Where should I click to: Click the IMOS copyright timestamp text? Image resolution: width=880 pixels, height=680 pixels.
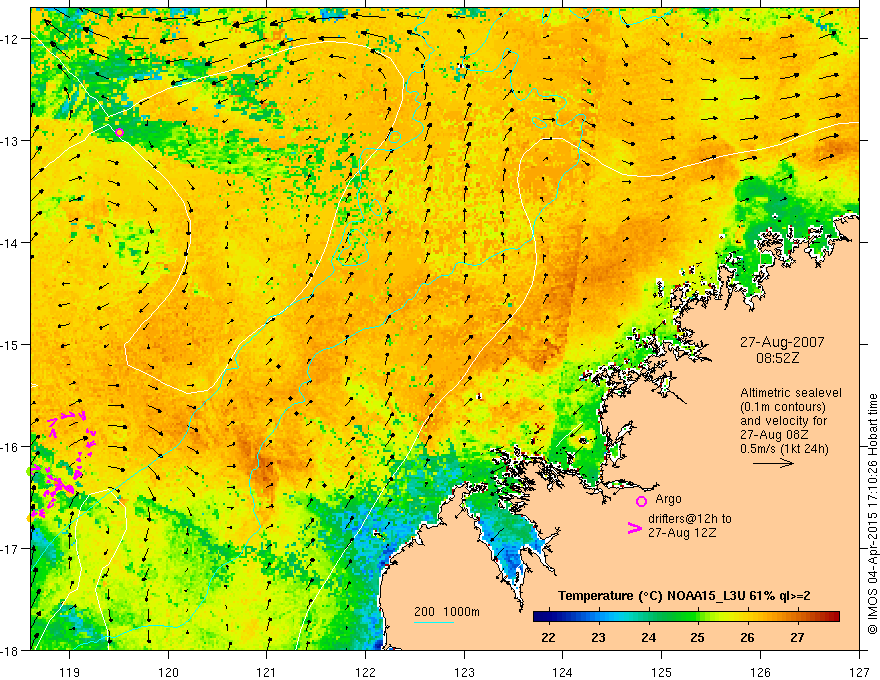tap(872, 515)
